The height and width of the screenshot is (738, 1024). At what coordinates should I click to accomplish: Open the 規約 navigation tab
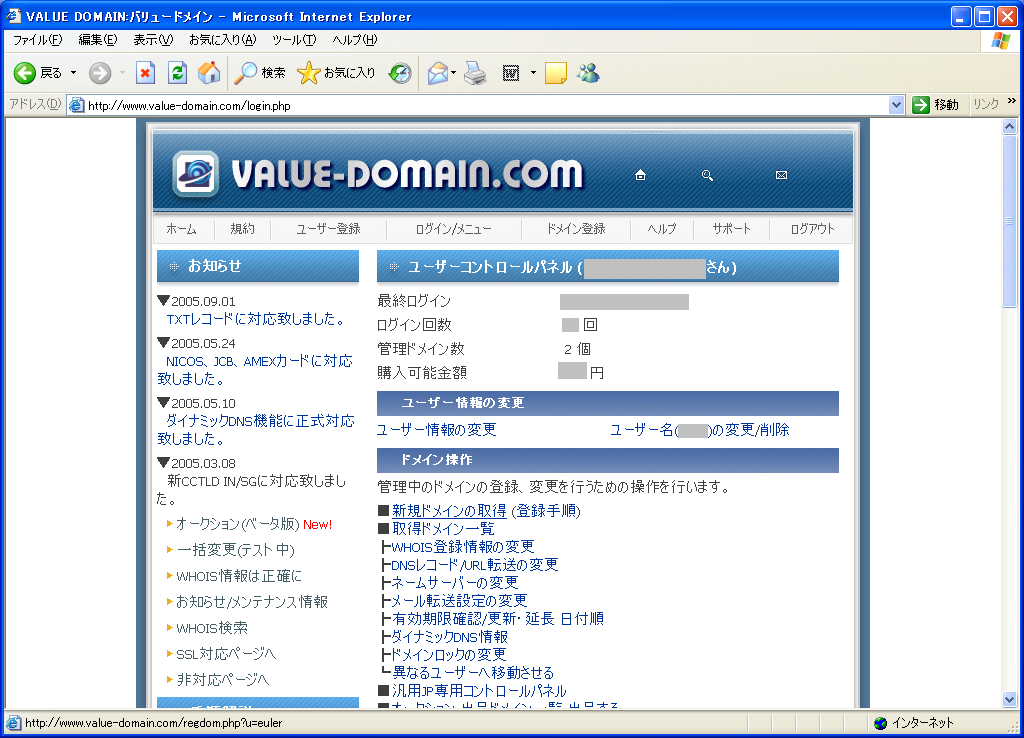[242, 229]
